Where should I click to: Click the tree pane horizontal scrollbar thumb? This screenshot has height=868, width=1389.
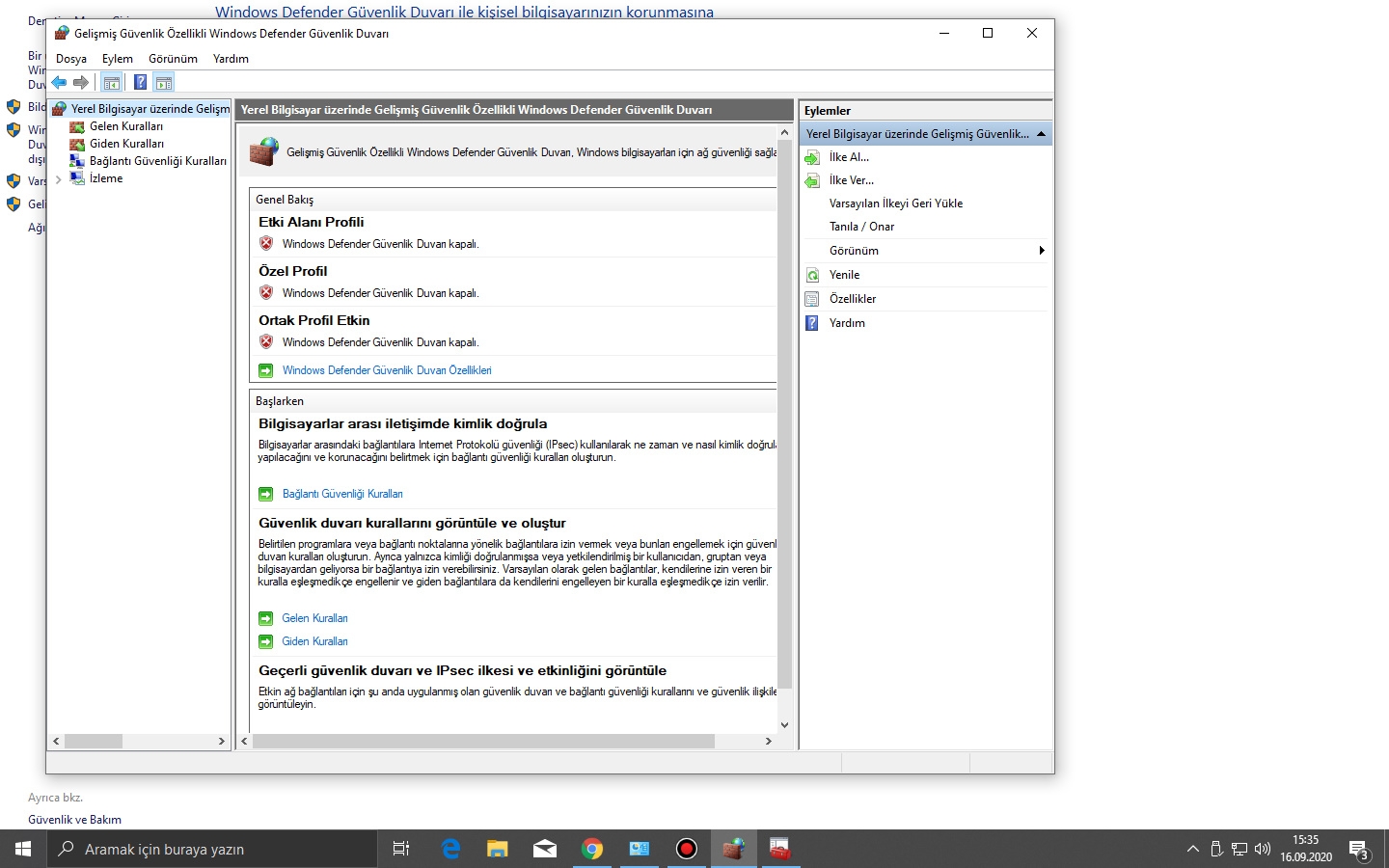click(x=93, y=742)
